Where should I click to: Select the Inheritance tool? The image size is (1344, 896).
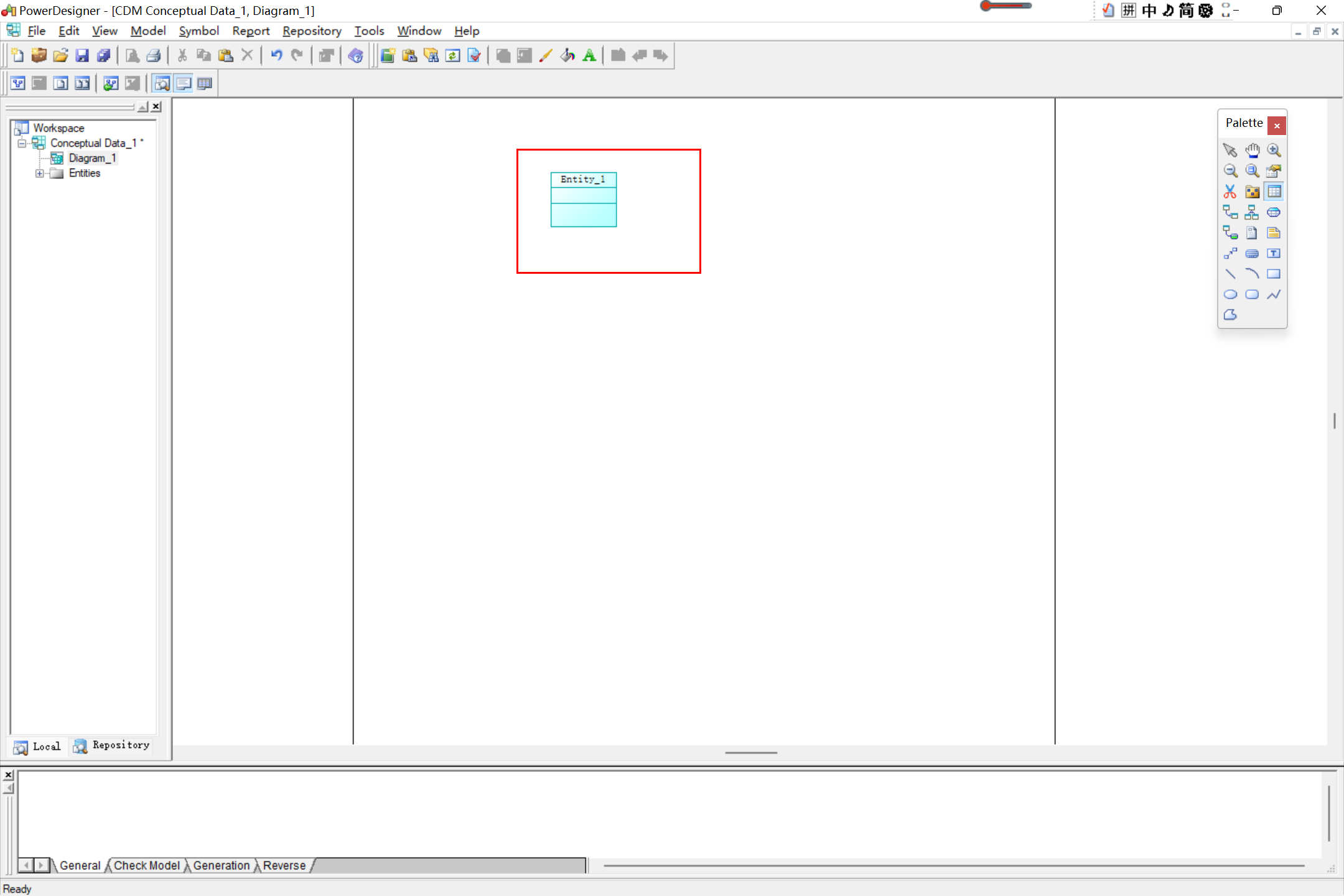1252,212
